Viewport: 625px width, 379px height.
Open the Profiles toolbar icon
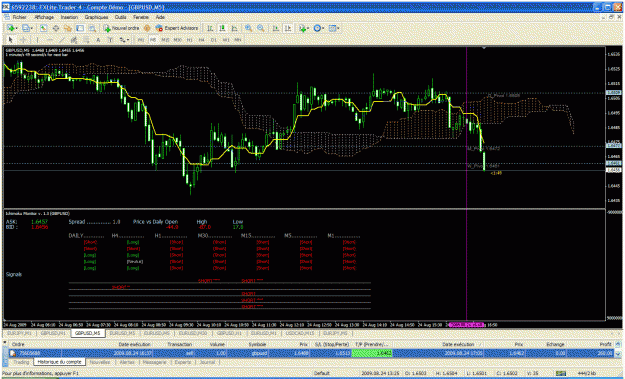[x=26, y=28]
